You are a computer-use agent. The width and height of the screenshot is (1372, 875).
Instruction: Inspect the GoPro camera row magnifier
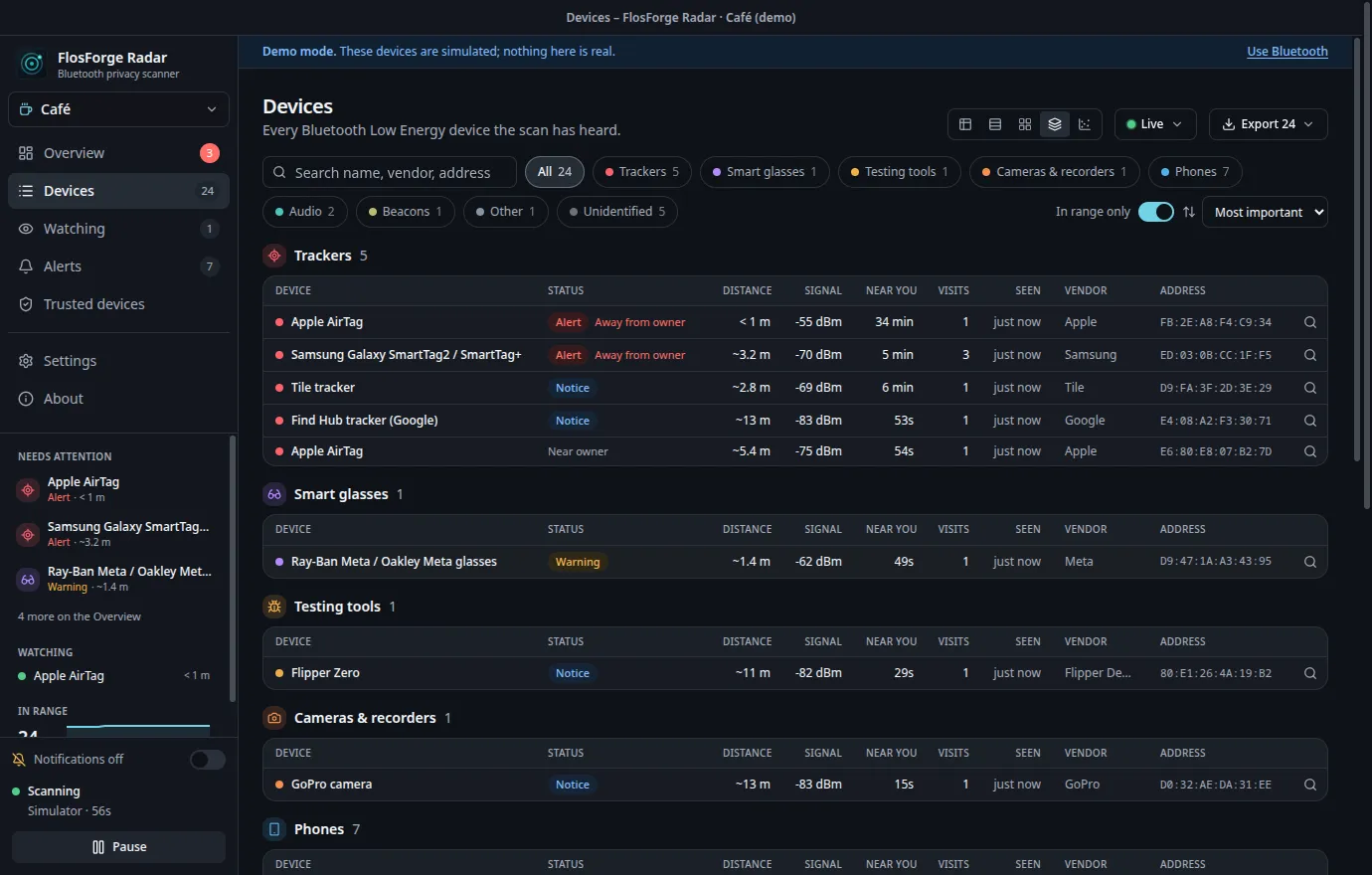point(1309,785)
